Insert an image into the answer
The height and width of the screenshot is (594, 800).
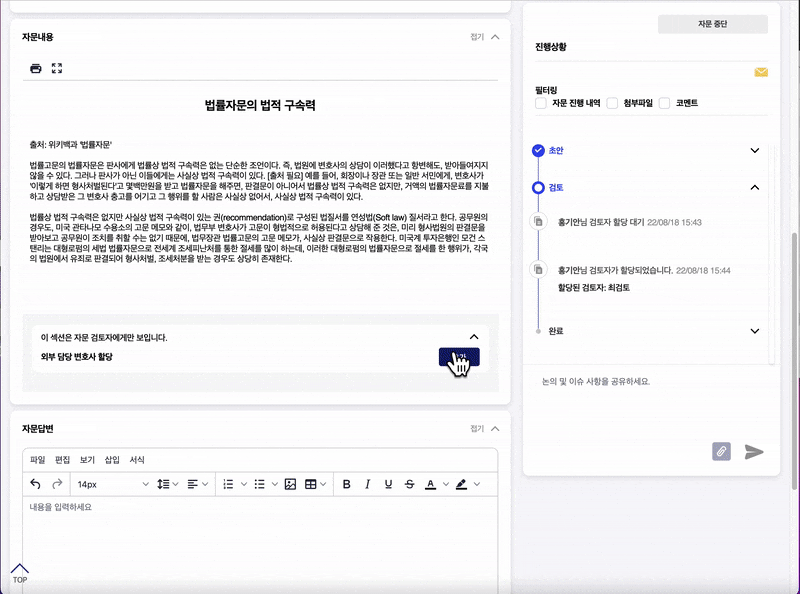pyautogui.click(x=290, y=484)
